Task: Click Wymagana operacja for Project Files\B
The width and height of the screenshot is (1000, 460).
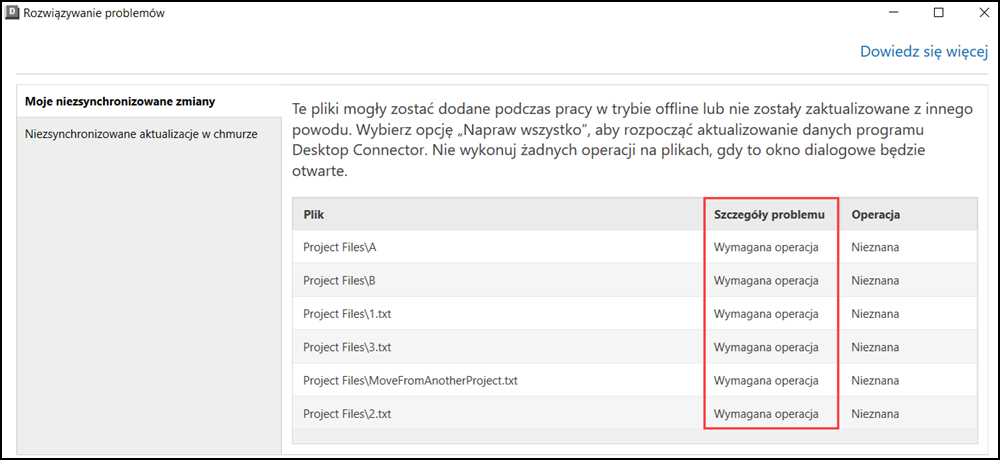Action: pyautogui.click(x=765, y=280)
